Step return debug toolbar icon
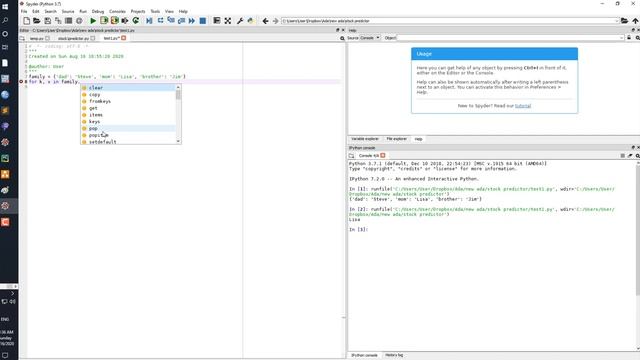Image resolution: width=640 pixels, height=360 pixels. tap(181, 21)
